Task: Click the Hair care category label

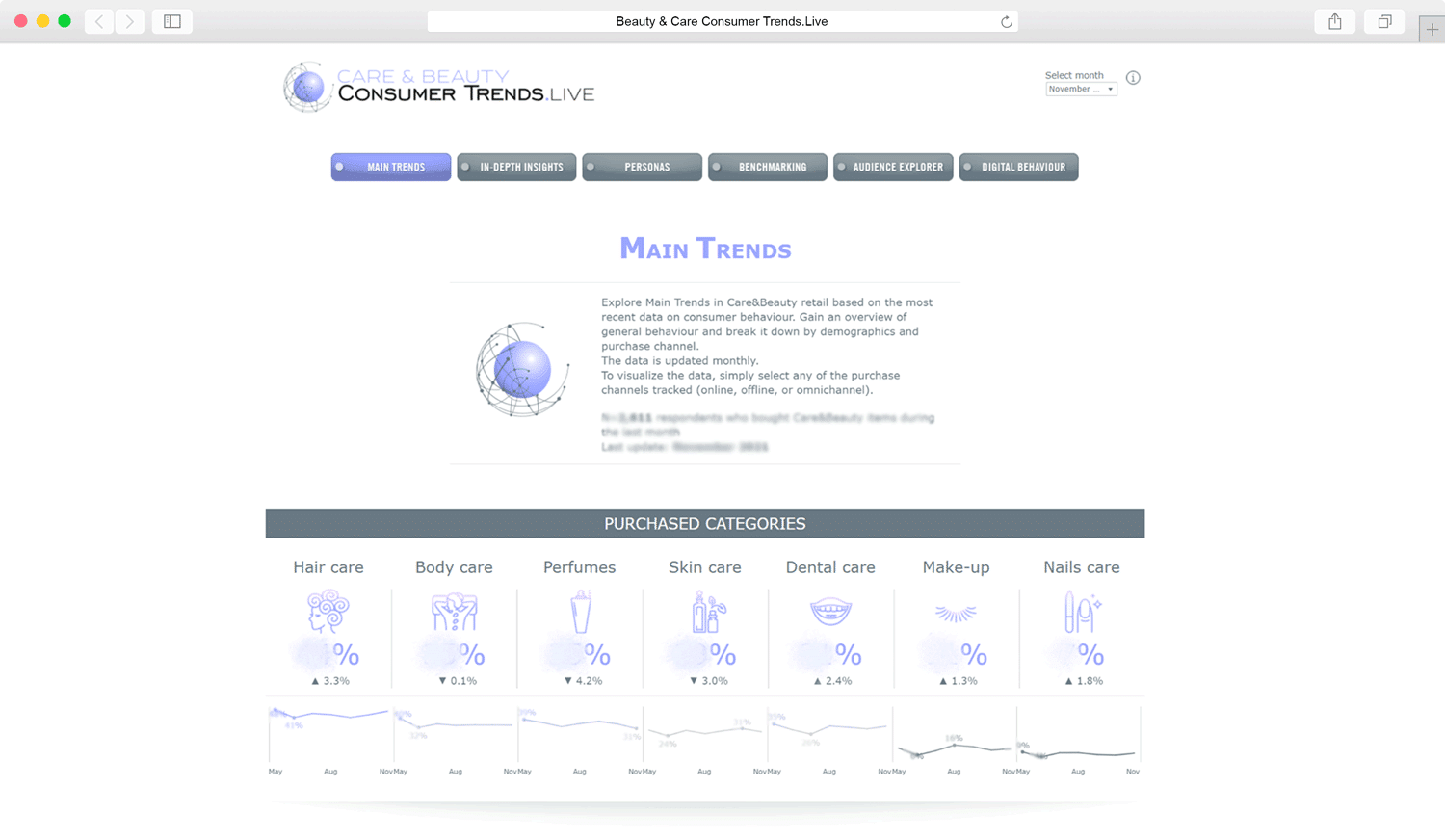Action: pos(328,567)
